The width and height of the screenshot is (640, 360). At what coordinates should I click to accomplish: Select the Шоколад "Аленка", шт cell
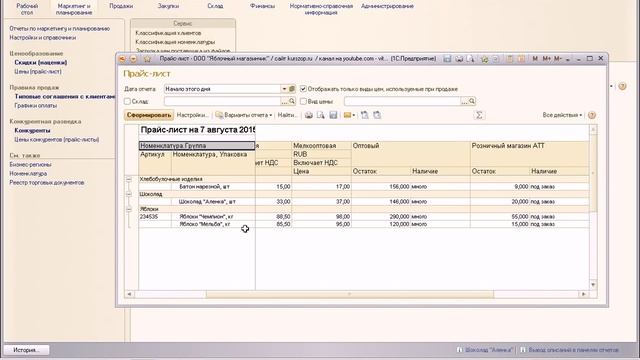(213, 202)
